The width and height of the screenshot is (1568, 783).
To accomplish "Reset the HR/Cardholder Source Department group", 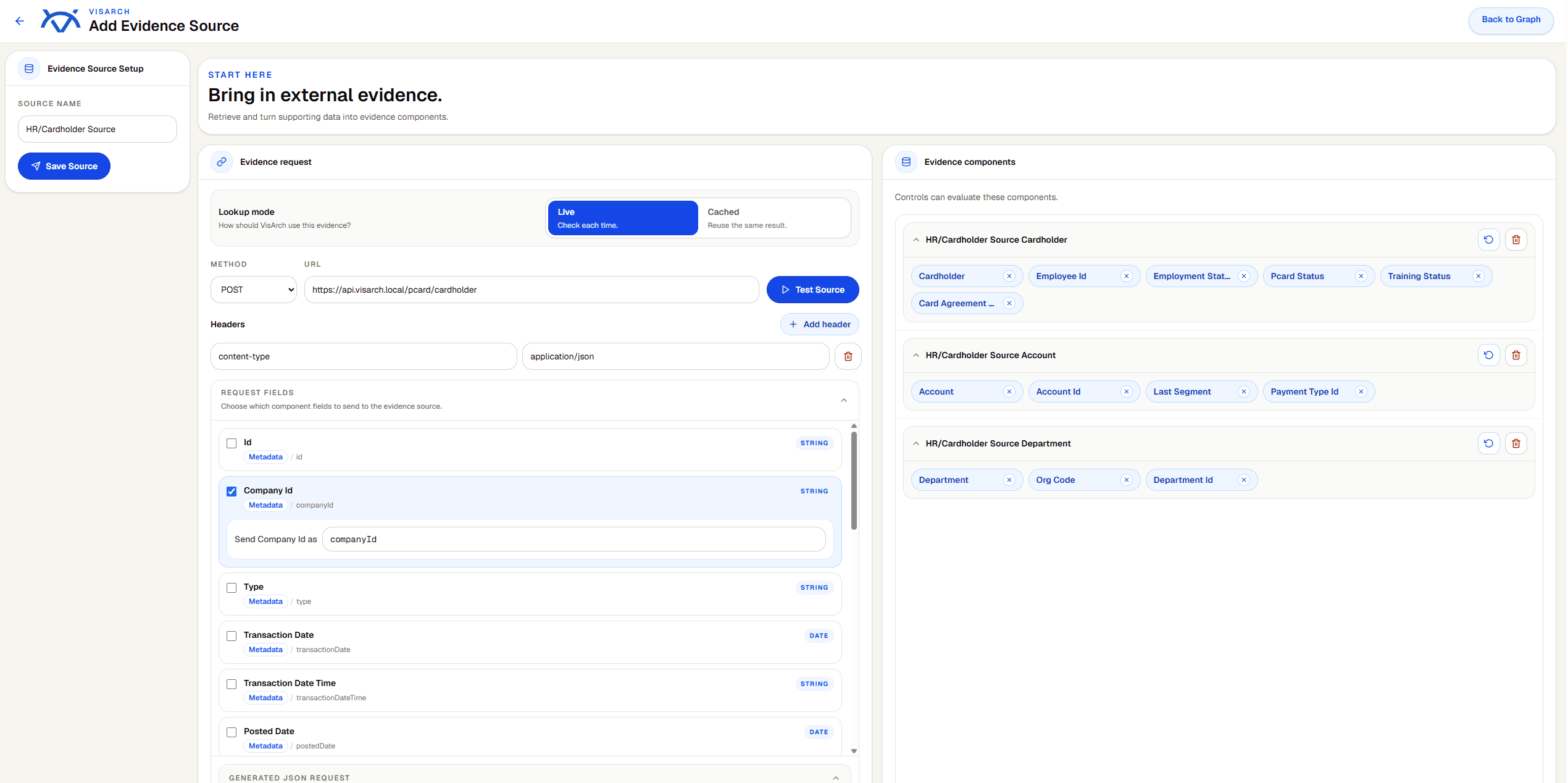I will (1488, 443).
